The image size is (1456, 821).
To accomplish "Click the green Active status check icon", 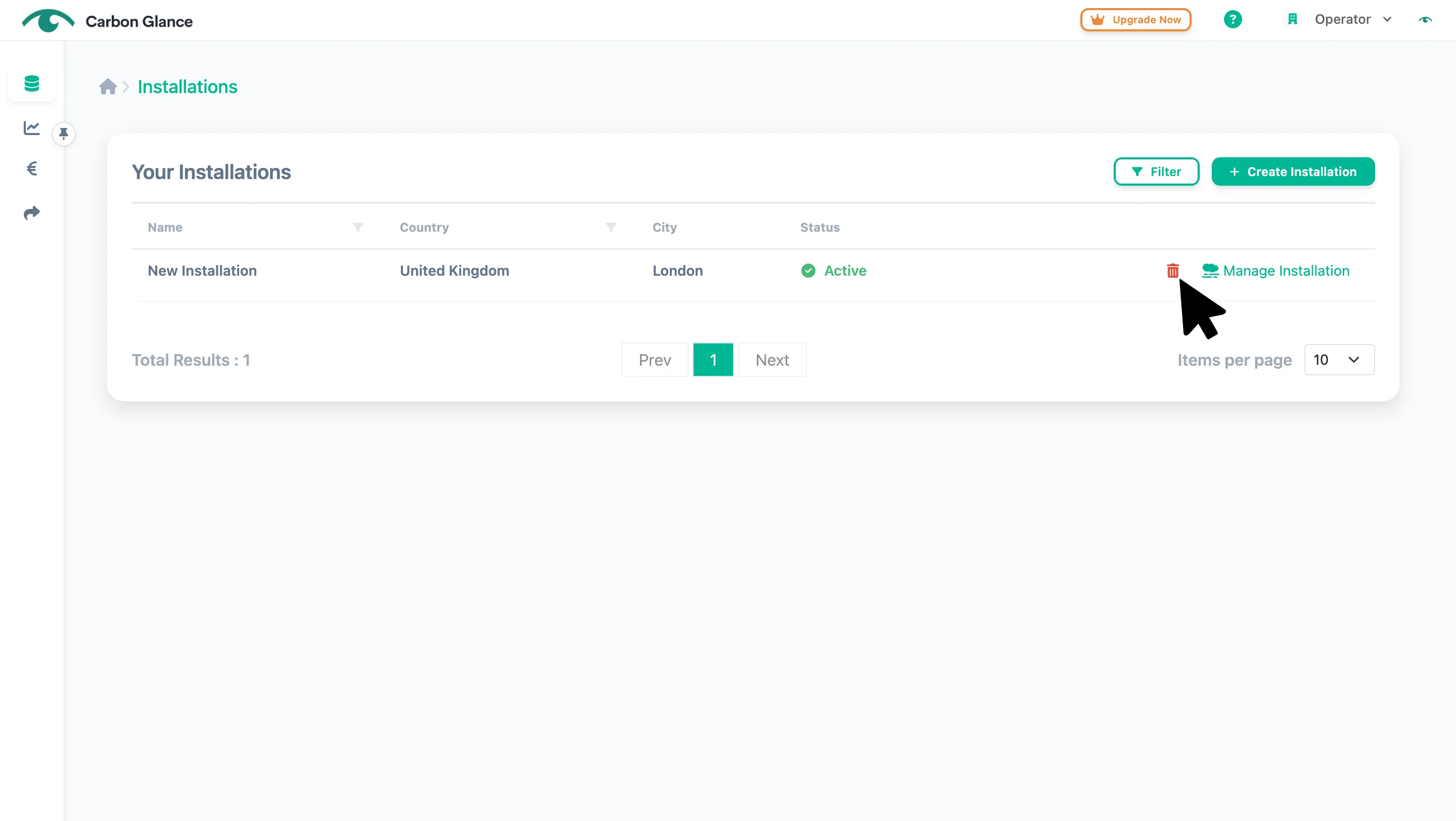I will 808,271.
